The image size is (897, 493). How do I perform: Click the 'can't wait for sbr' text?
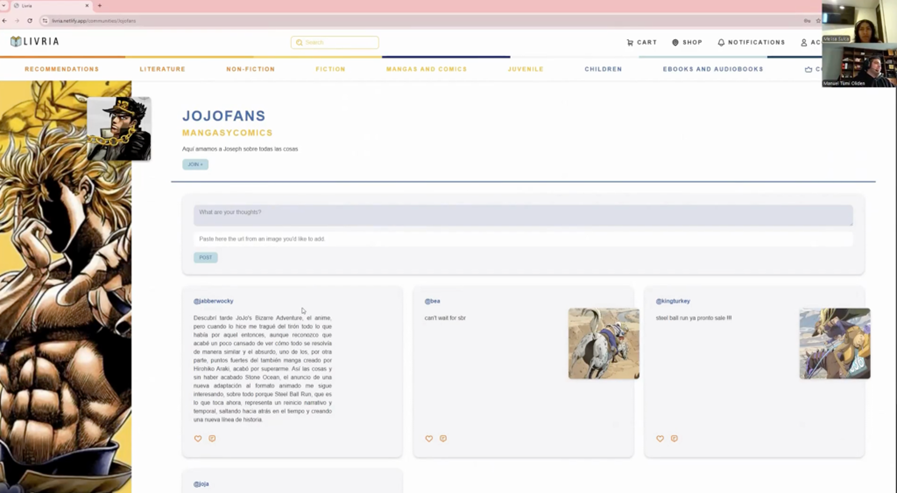point(445,318)
